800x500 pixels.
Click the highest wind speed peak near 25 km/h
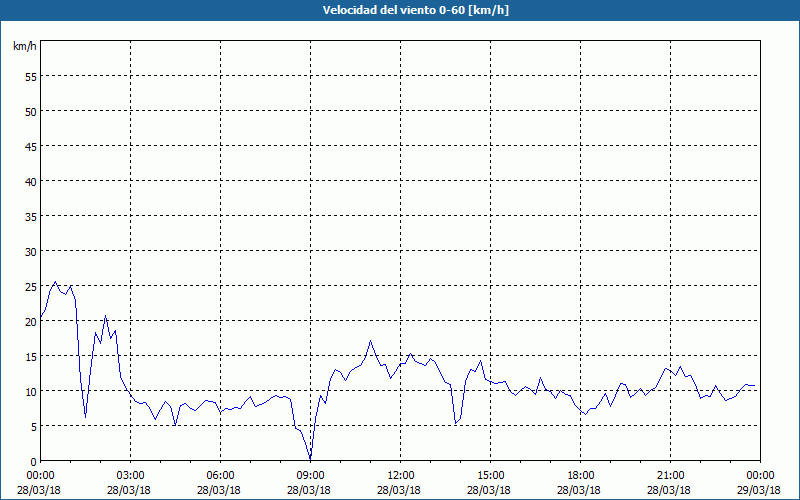(56, 282)
